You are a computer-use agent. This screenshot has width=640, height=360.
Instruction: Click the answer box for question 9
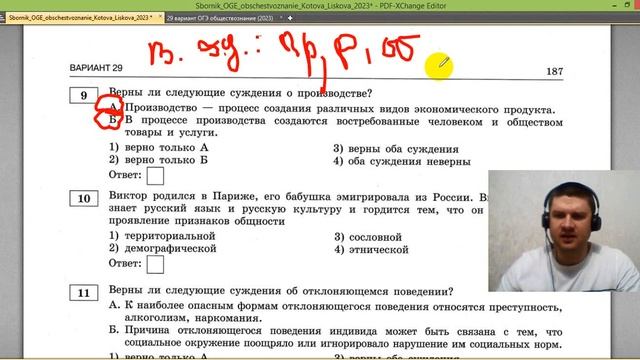[155, 176]
